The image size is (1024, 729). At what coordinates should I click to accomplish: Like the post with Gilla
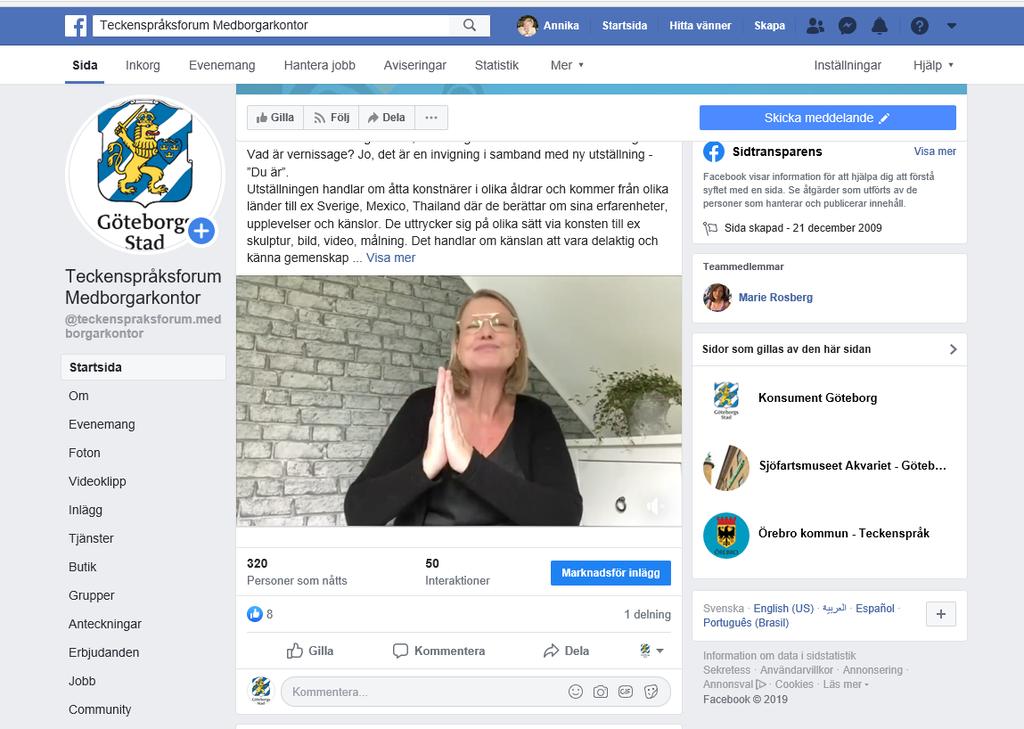tap(310, 651)
